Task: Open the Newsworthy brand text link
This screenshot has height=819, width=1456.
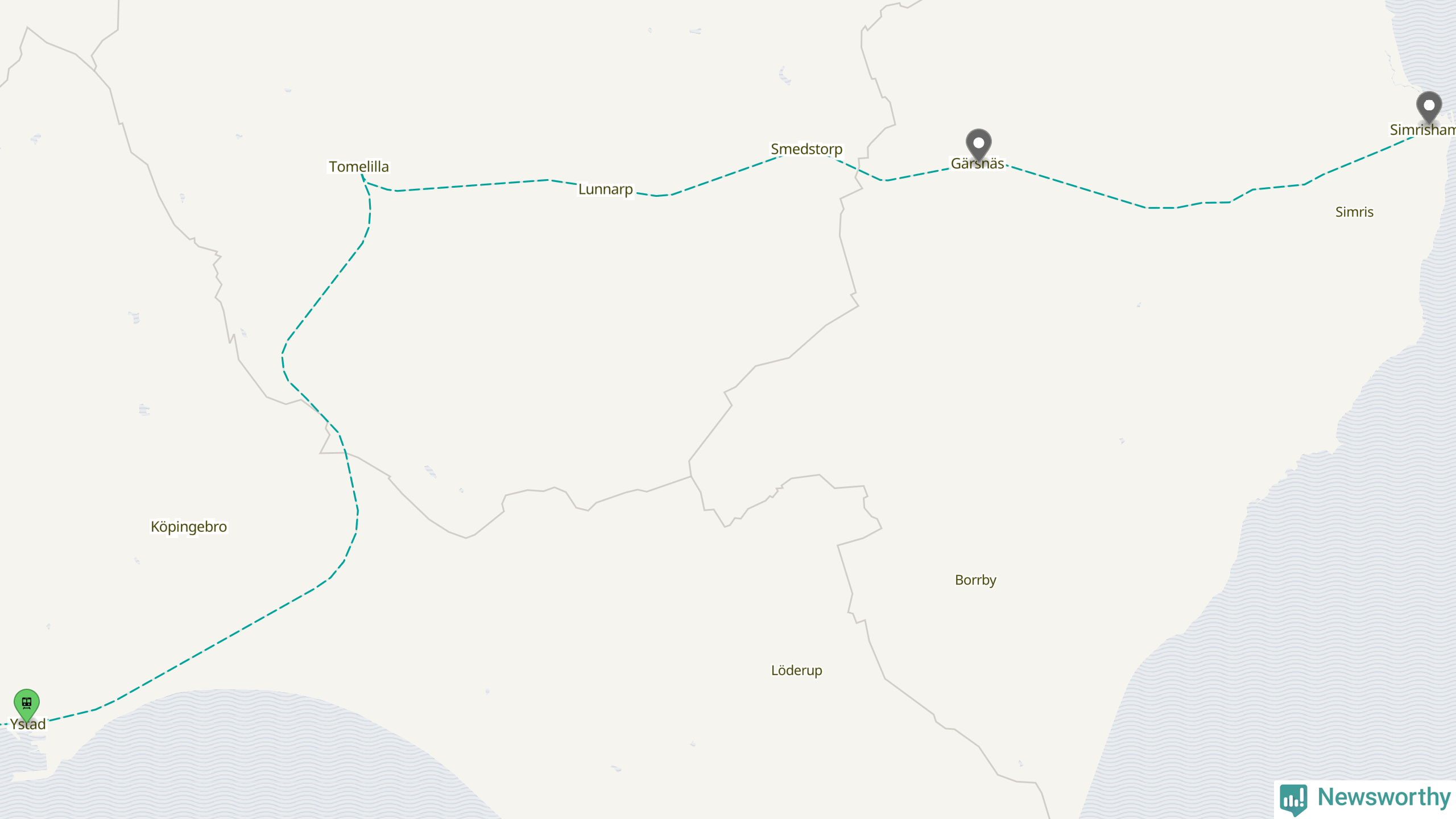Action: (1384, 797)
